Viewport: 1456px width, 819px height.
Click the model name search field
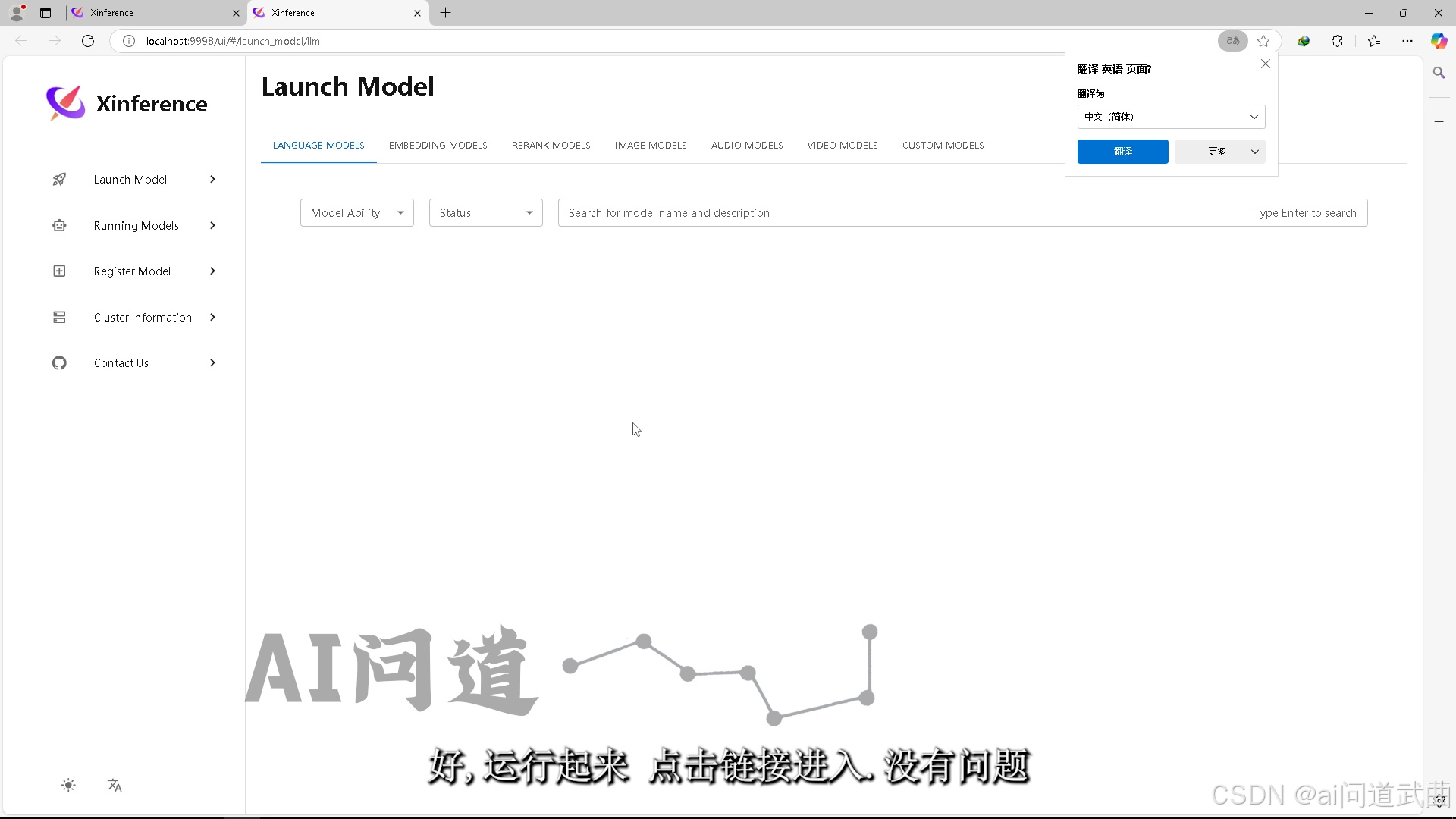point(902,213)
